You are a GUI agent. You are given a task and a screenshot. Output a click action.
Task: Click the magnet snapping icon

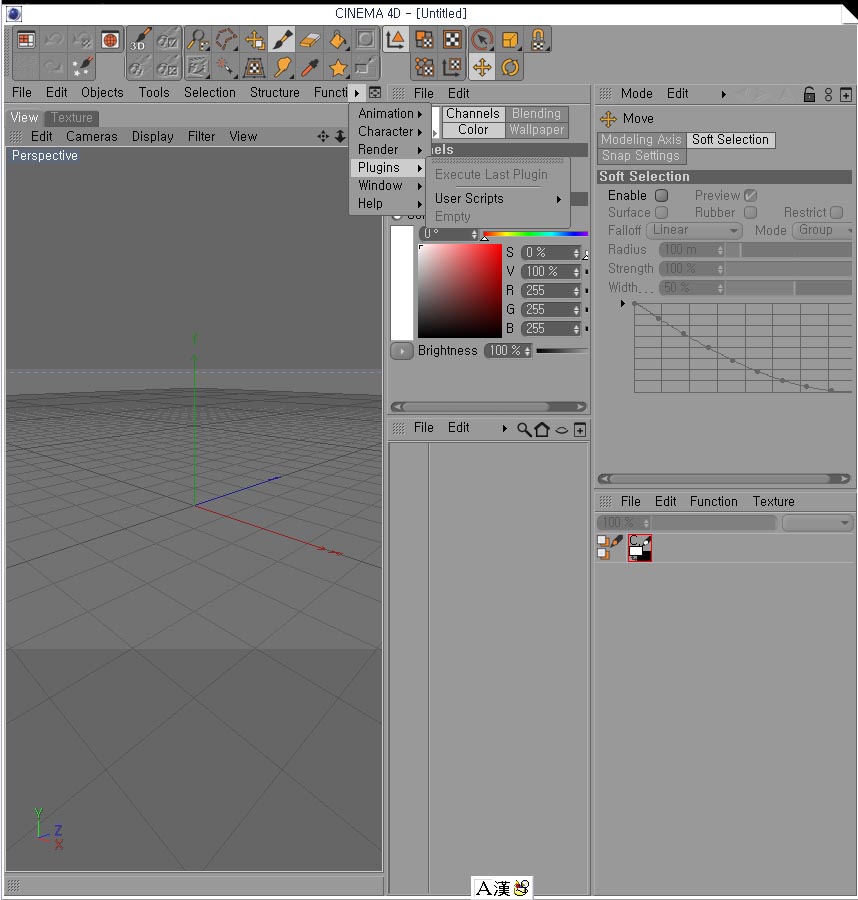point(538,40)
